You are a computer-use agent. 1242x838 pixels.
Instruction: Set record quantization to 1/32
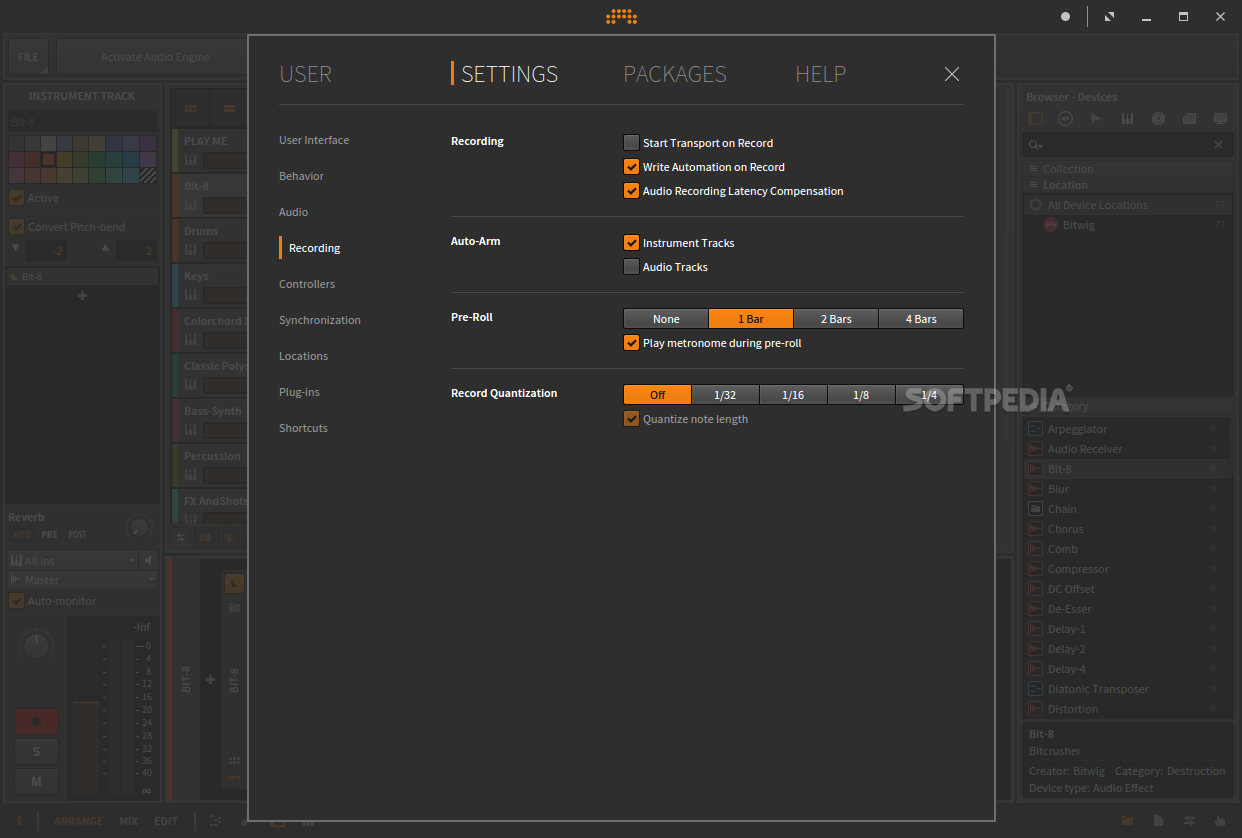[x=725, y=395]
